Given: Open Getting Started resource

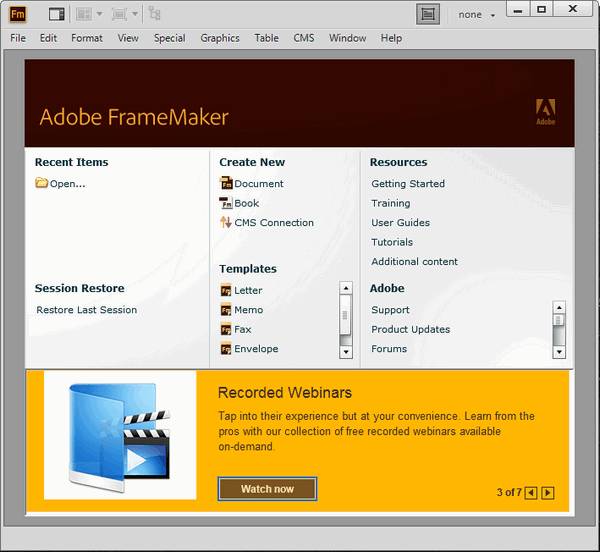Looking at the screenshot, I should 408,184.
